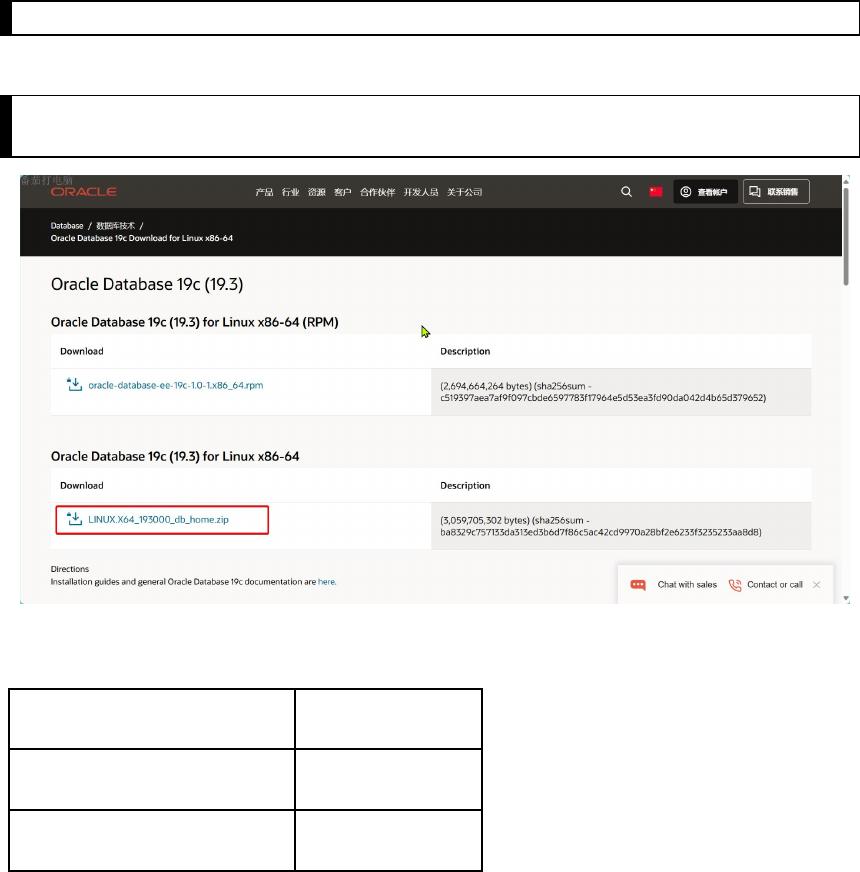
Task: Click the Contact or call phone icon
Action: [735, 585]
